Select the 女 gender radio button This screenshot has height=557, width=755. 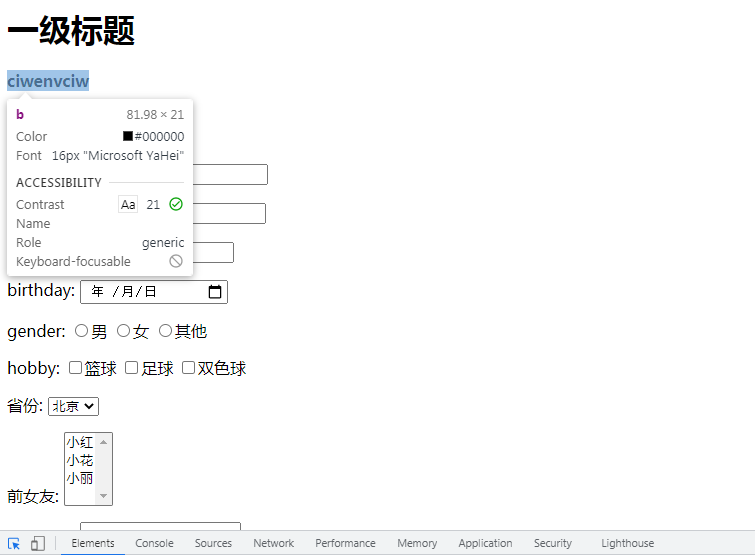click(x=123, y=331)
